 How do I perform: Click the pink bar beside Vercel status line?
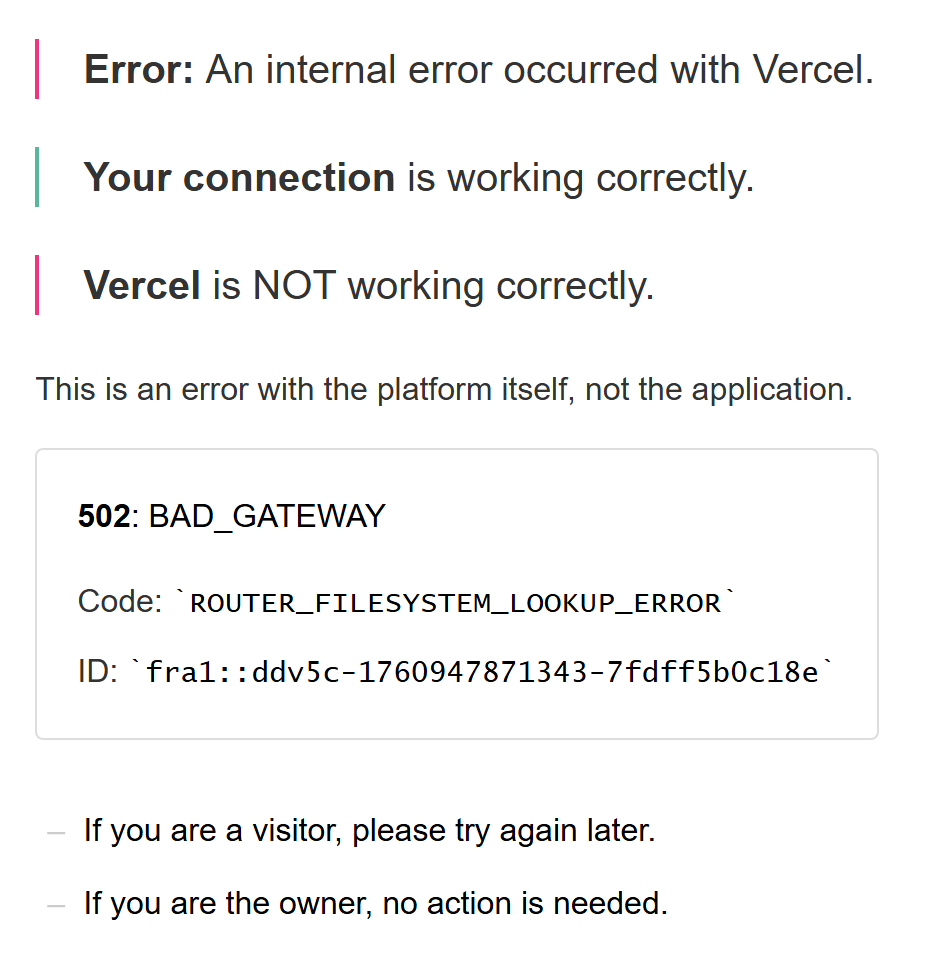pyautogui.click(x=37, y=285)
